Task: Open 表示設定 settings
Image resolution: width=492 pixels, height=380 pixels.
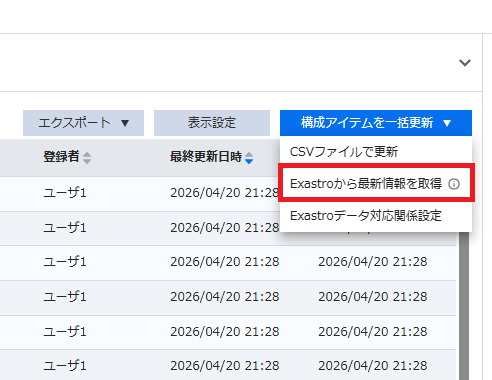Action: pos(212,123)
